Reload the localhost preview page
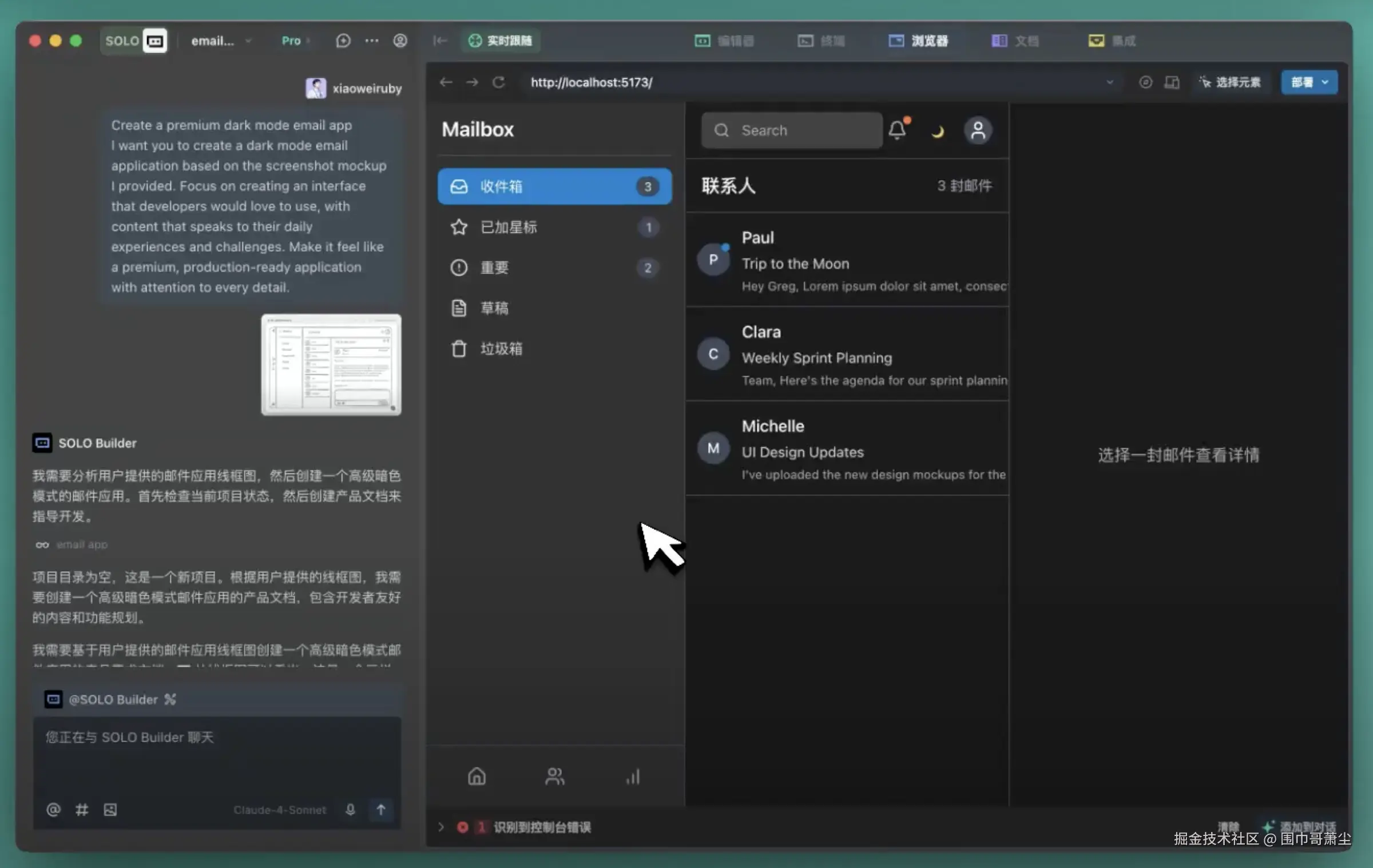This screenshot has width=1373, height=868. point(499,82)
